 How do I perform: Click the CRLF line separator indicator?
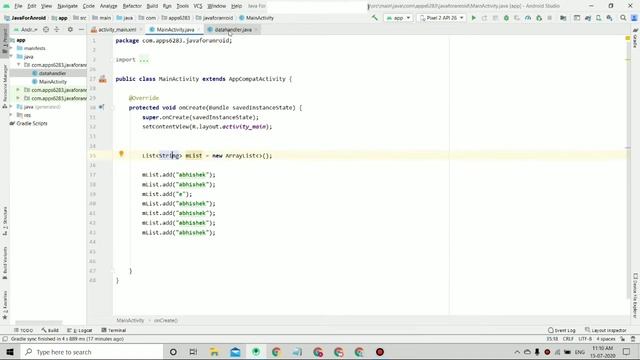pos(568,339)
